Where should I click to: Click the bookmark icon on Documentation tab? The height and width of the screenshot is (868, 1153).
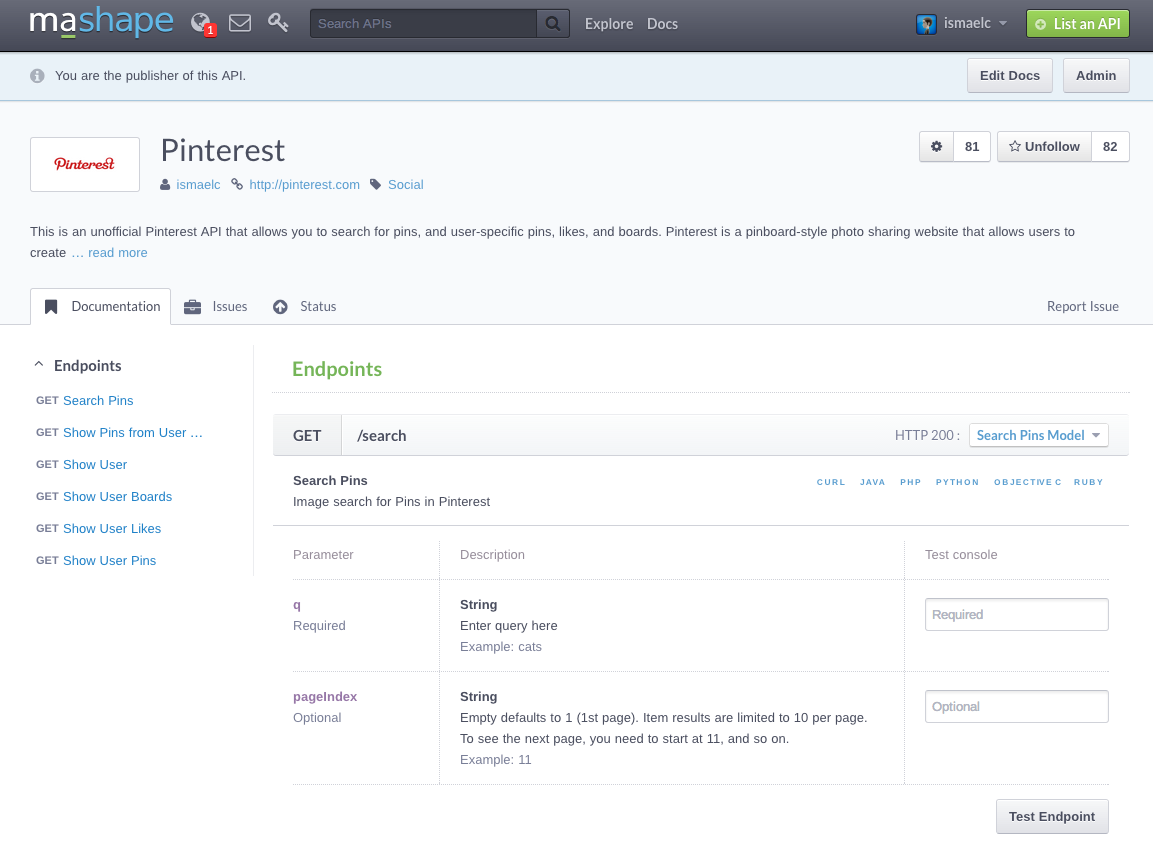coord(51,307)
